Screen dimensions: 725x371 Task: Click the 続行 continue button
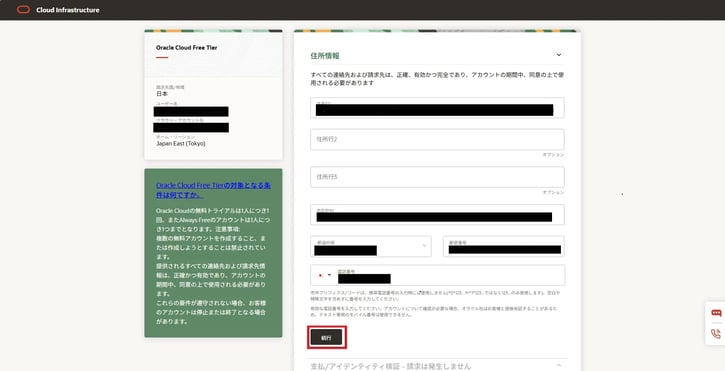click(326, 338)
